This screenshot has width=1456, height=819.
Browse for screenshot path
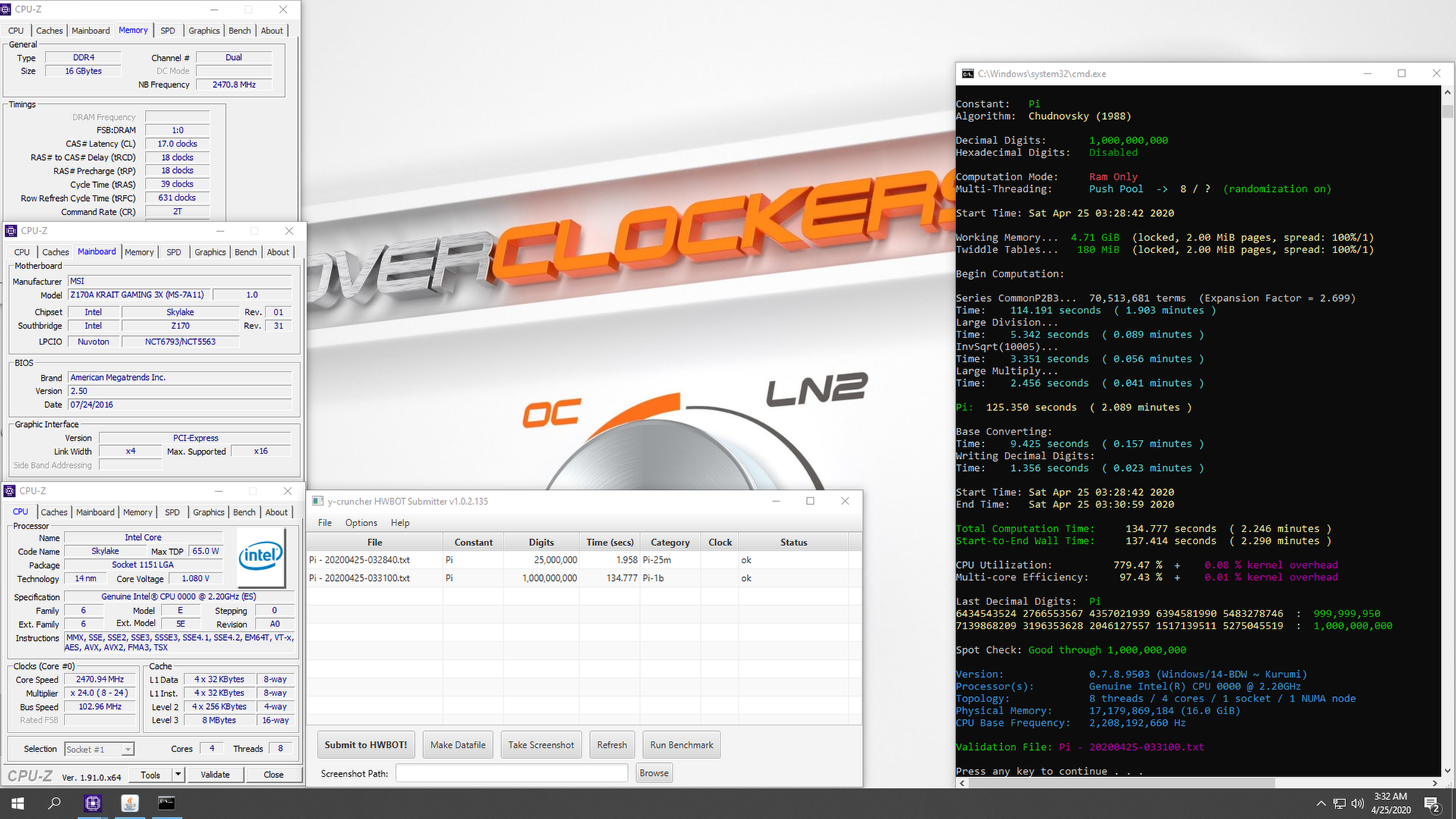tap(654, 773)
